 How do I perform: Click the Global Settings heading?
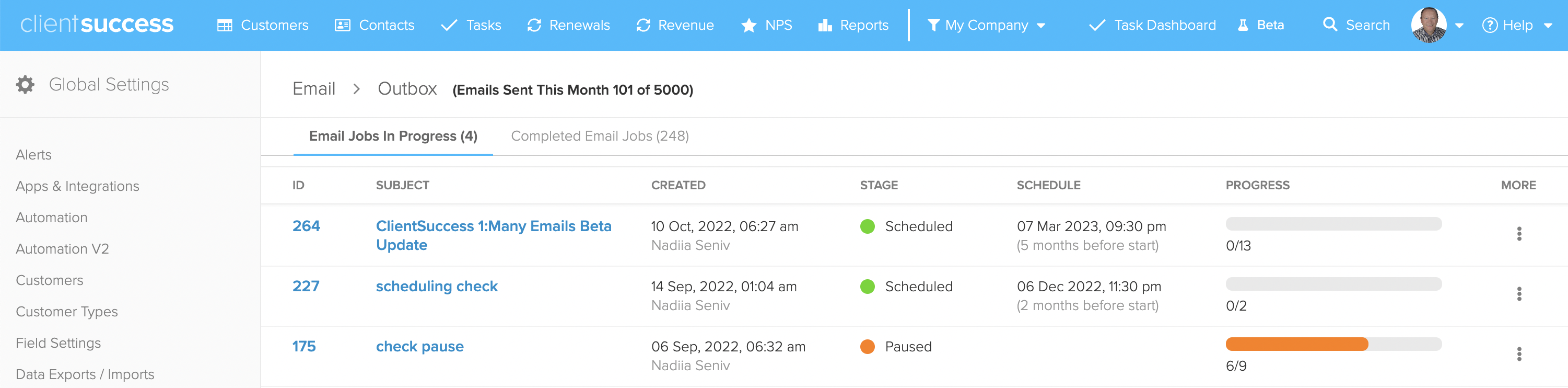[109, 85]
